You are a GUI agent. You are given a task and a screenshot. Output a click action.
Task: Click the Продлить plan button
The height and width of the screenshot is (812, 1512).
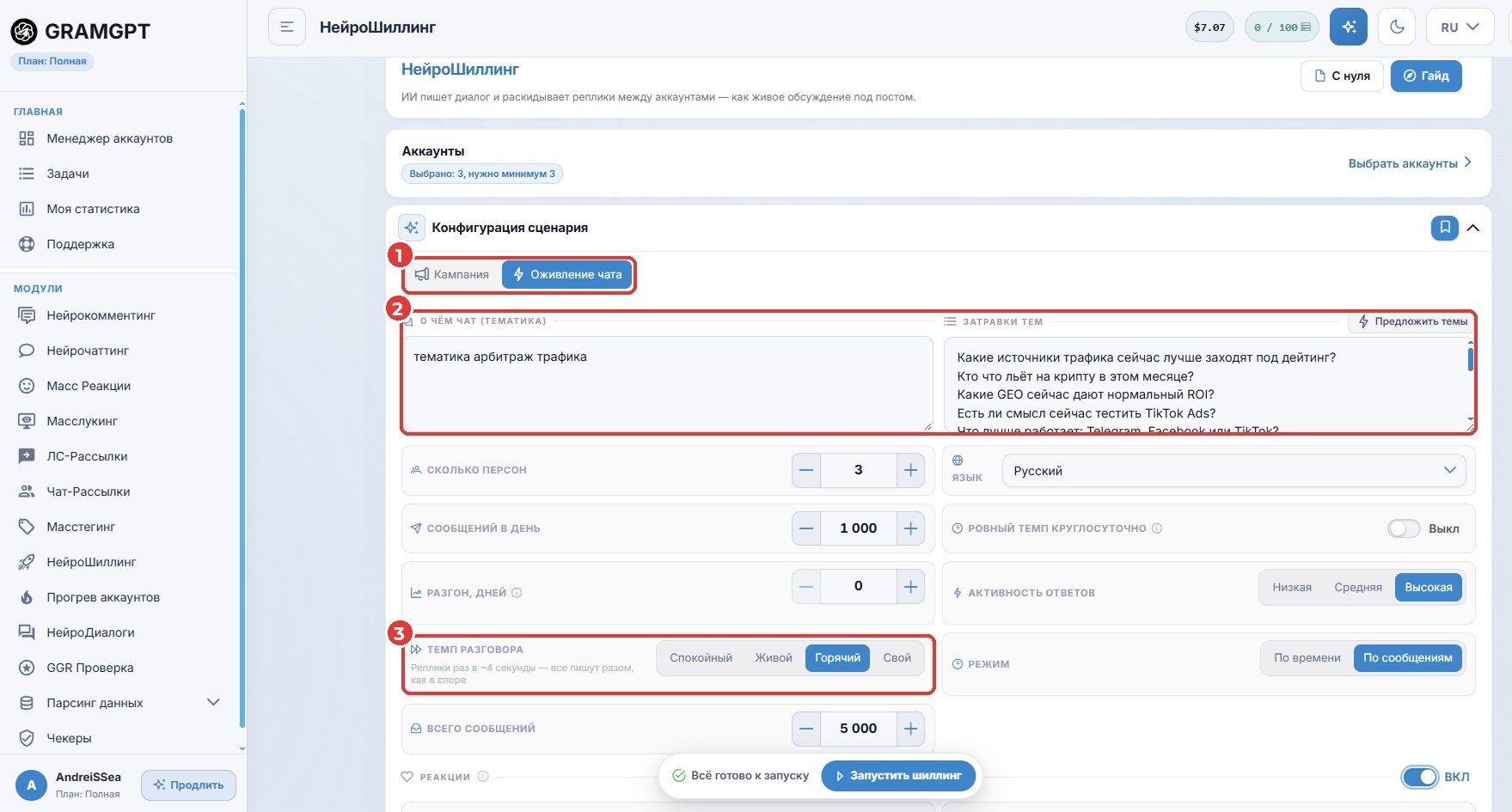point(188,785)
